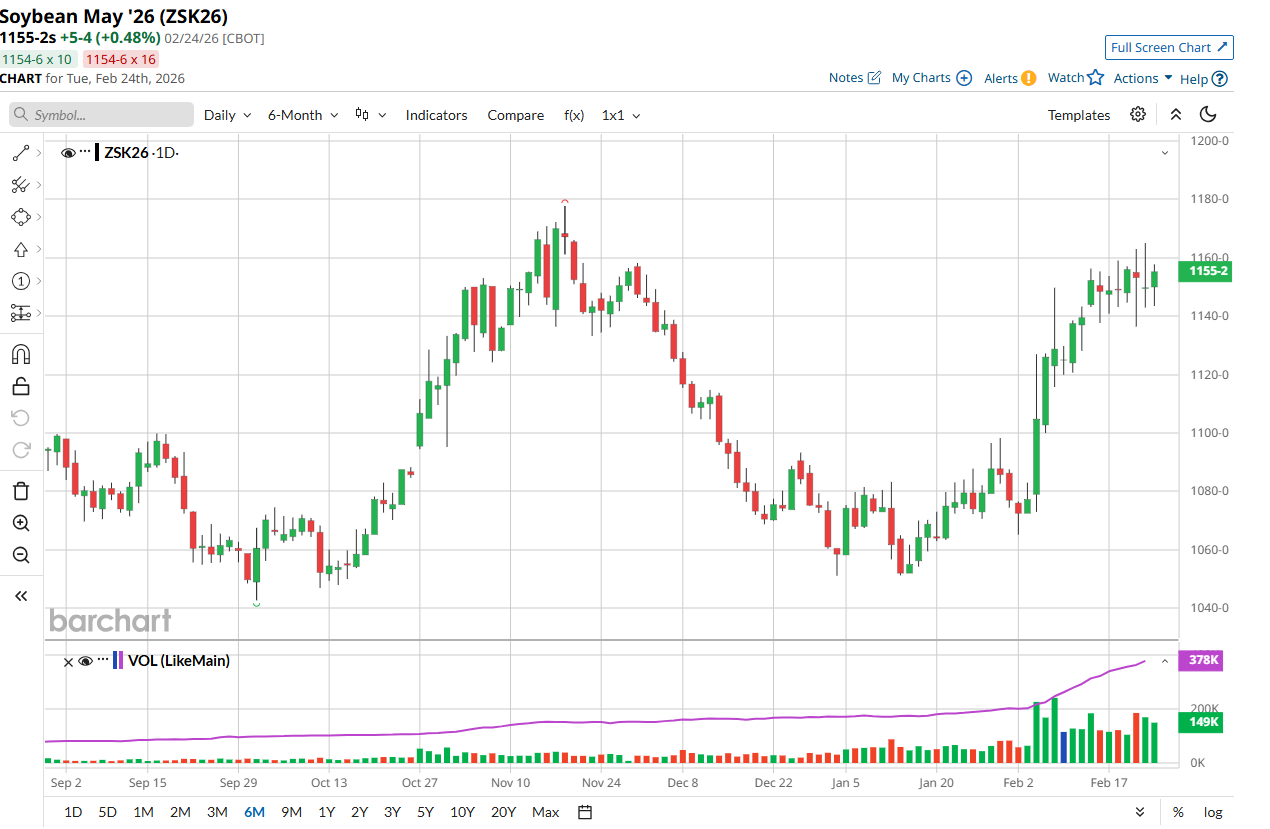Expand the trend line tool submenu arrow
The image size is (1270, 829).
tap(39, 153)
